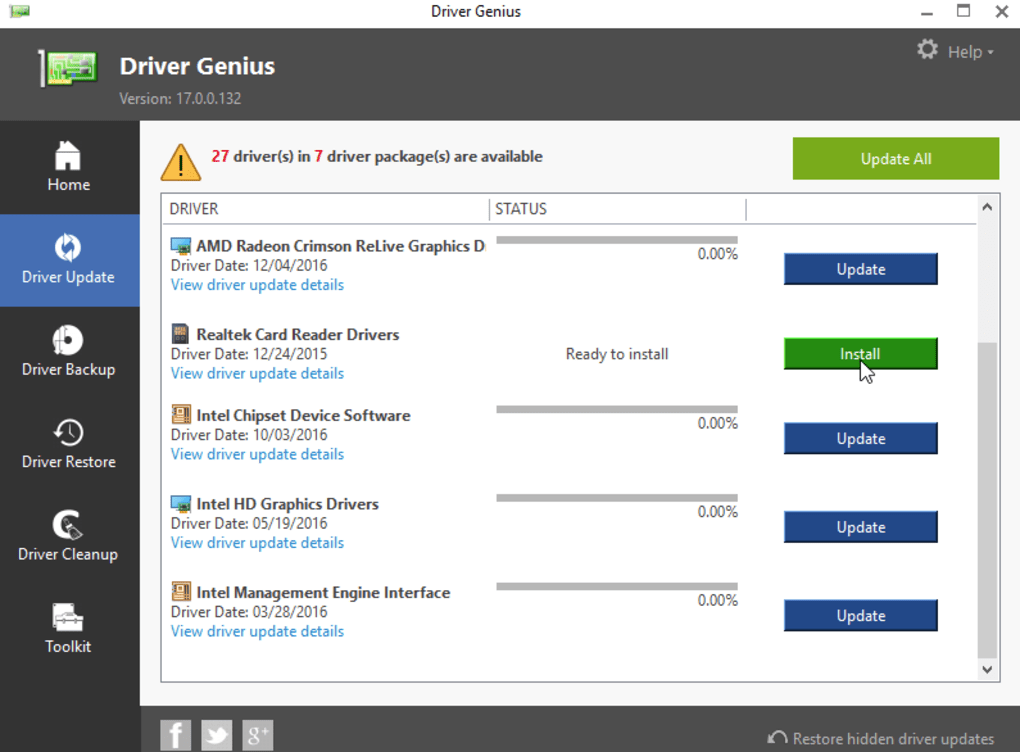
Task: Click Driver Date 12/24/2015 text
Action: tap(248, 354)
